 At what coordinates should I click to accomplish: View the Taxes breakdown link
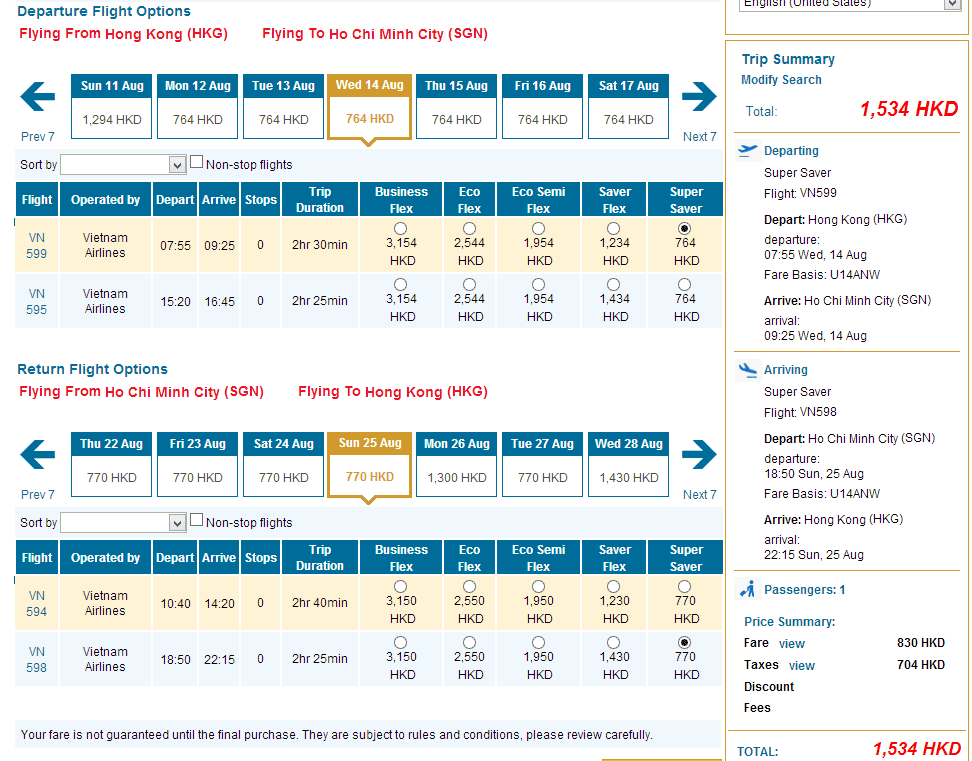coord(801,665)
